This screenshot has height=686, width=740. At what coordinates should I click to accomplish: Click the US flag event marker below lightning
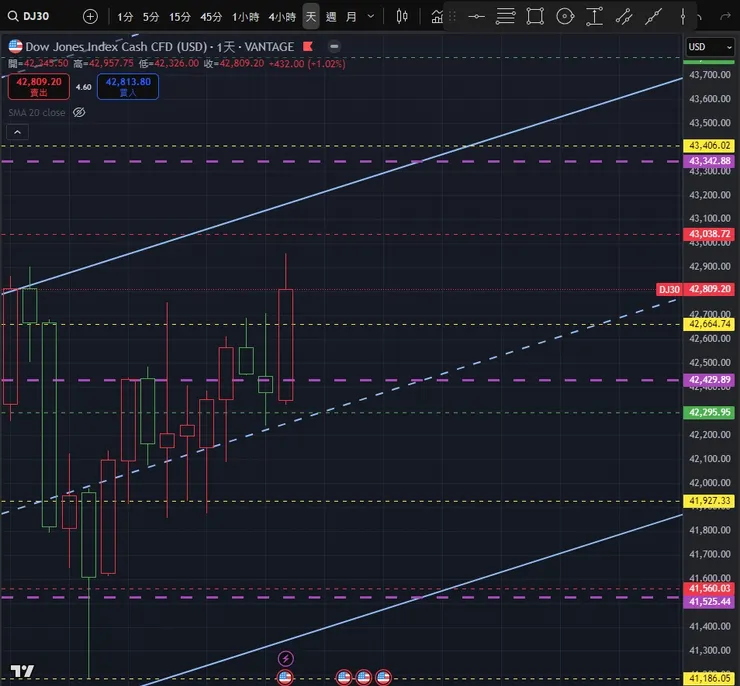[x=285, y=678]
